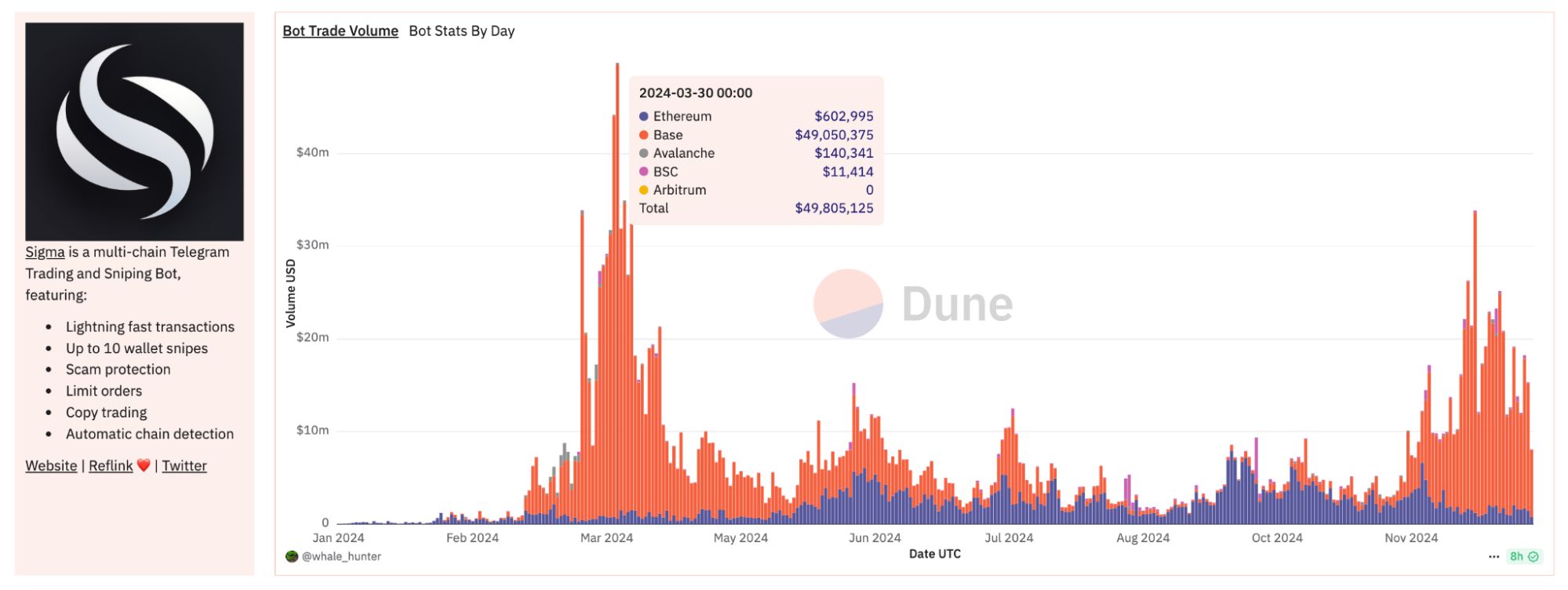Open the Twitter link
This screenshot has height=590, width=1568.
[184, 465]
